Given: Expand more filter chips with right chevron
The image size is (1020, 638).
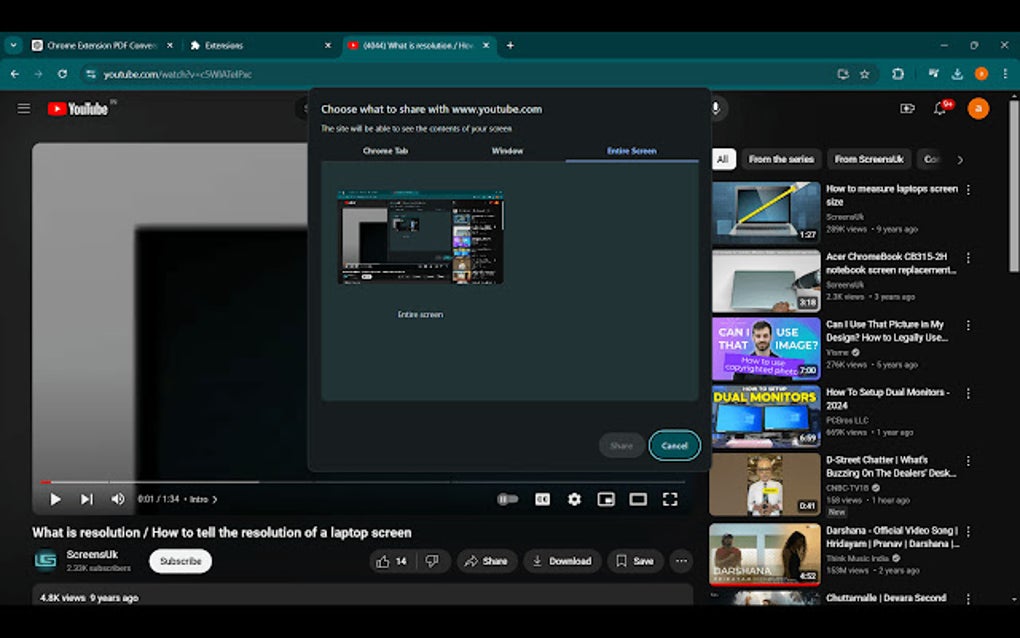Looking at the screenshot, I should coord(959,159).
